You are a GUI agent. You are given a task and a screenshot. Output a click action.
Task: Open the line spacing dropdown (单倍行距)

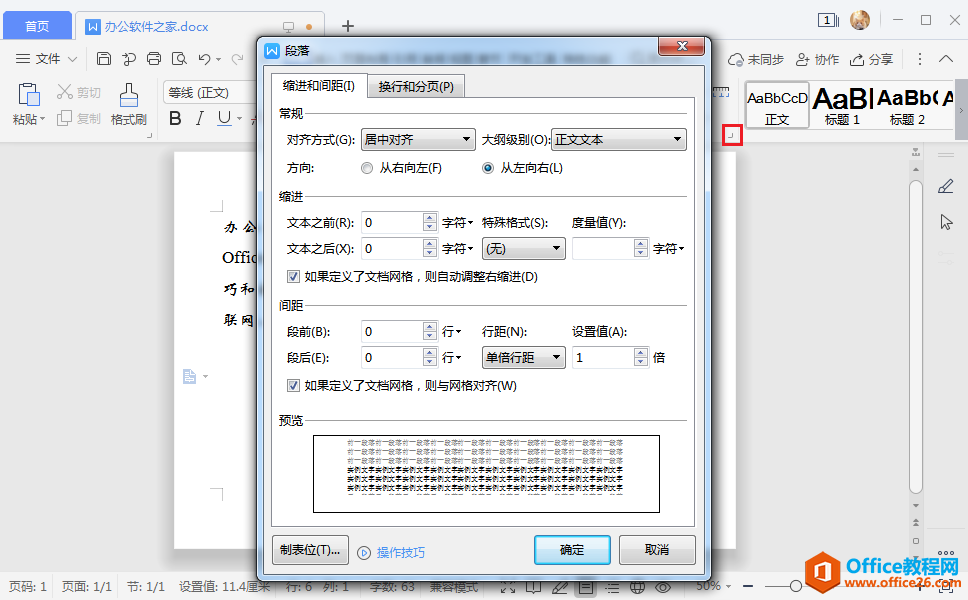tap(524, 357)
